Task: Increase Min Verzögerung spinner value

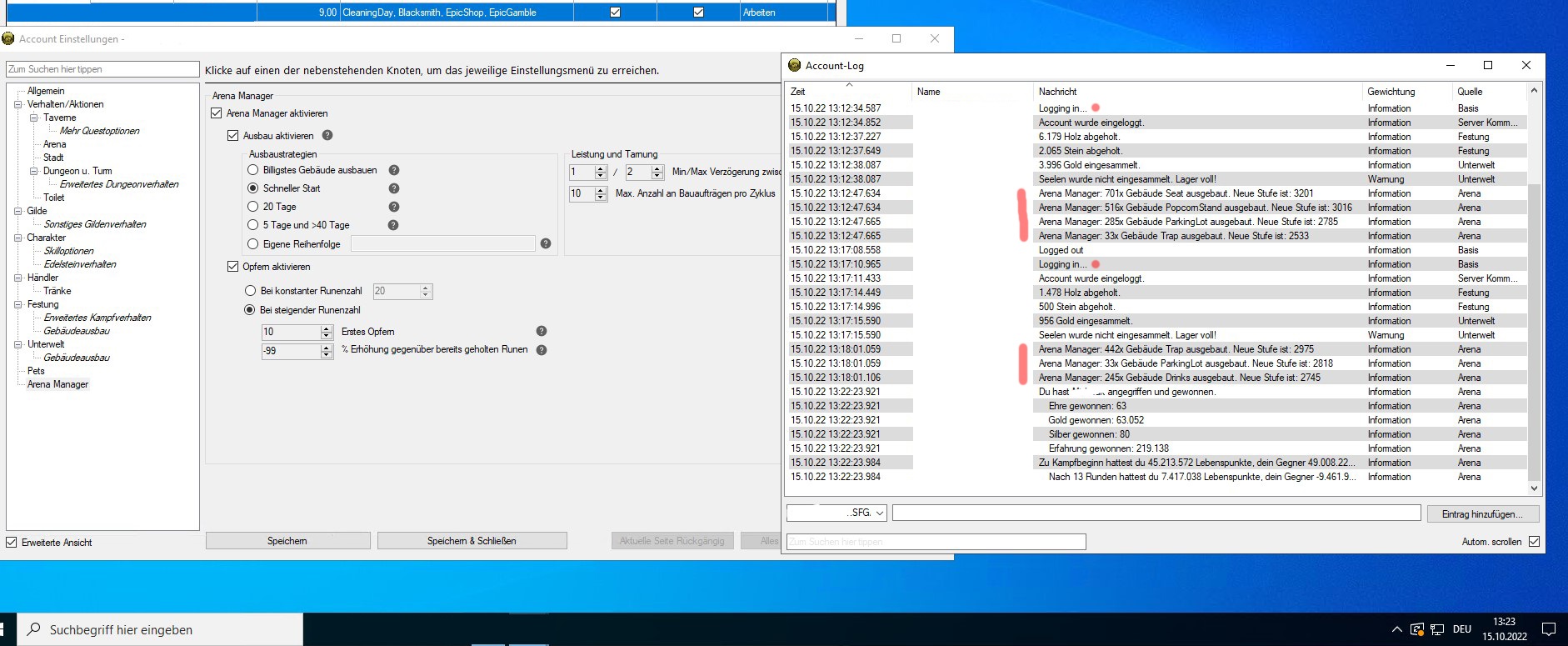Action: pyautogui.click(x=601, y=168)
